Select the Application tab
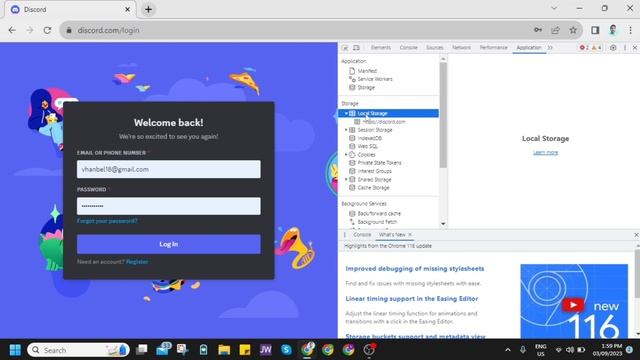Screen dimensions: 640x360 pyautogui.click(x=529, y=48)
